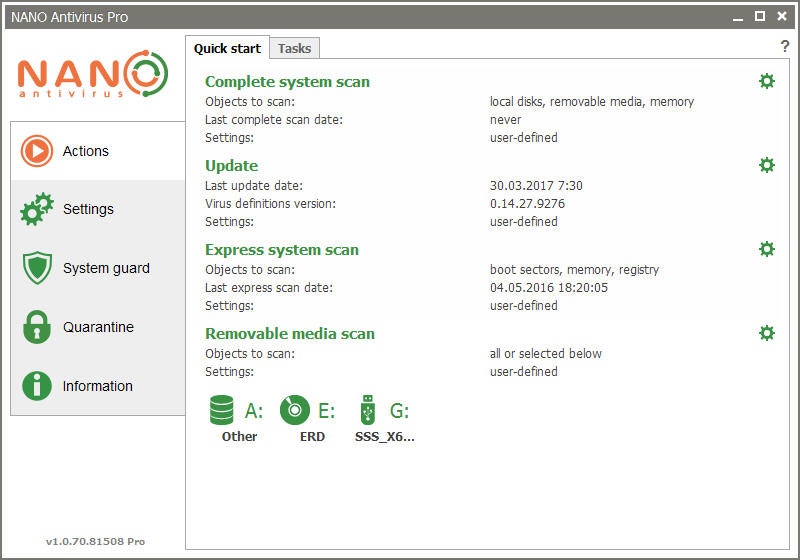Image resolution: width=800 pixels, height=560 pixels.
Task: Open Removable media scan gear settings
Action: point(766,334)
